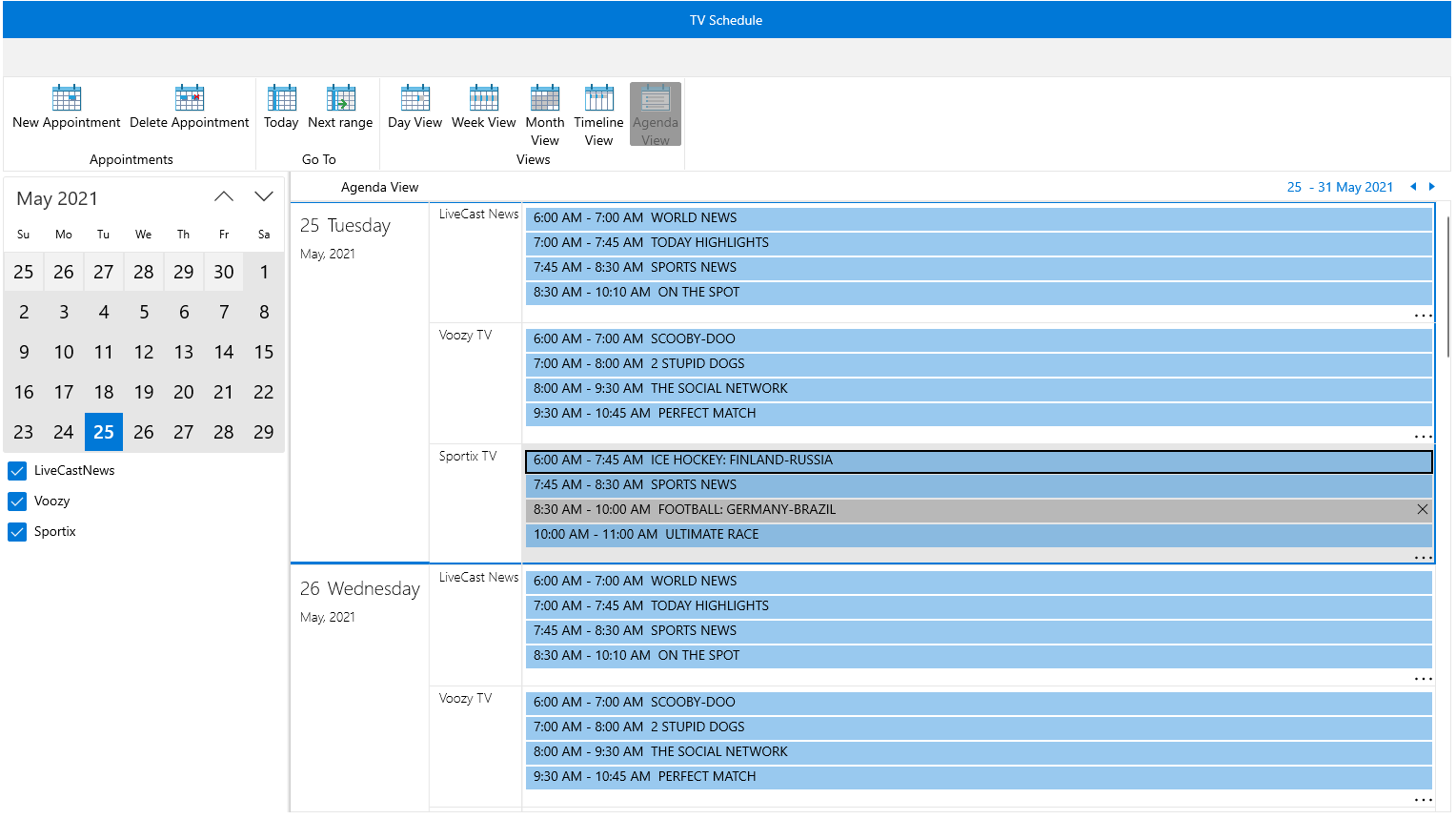Select Wednesday PERFECT MATCH appointment
Image resolution: width=1456 pixels, height=819 pixels.
click(979, 777)
